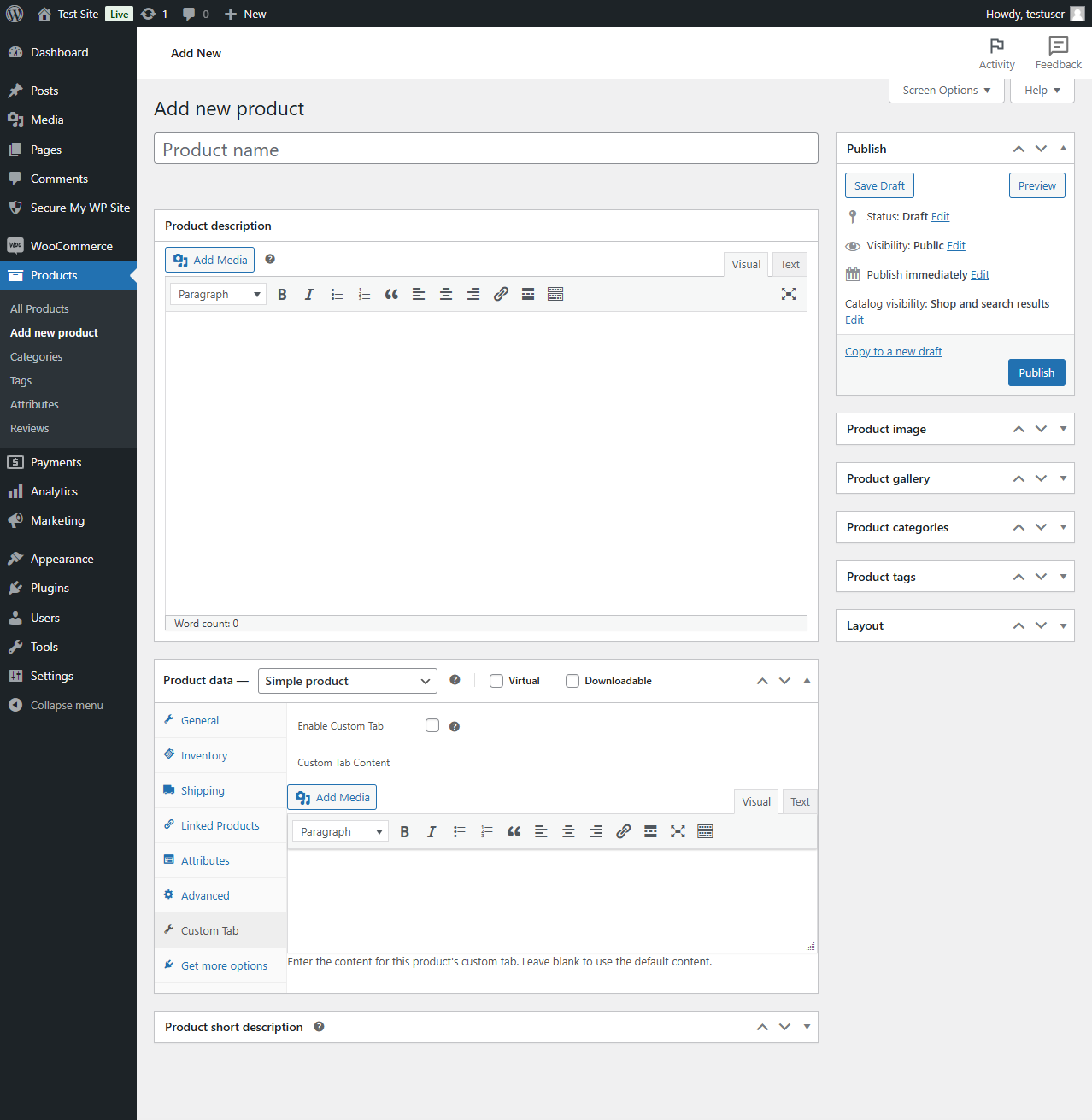
Task: Enable the Downloadable product checkbox
Action: pos(572,681)
